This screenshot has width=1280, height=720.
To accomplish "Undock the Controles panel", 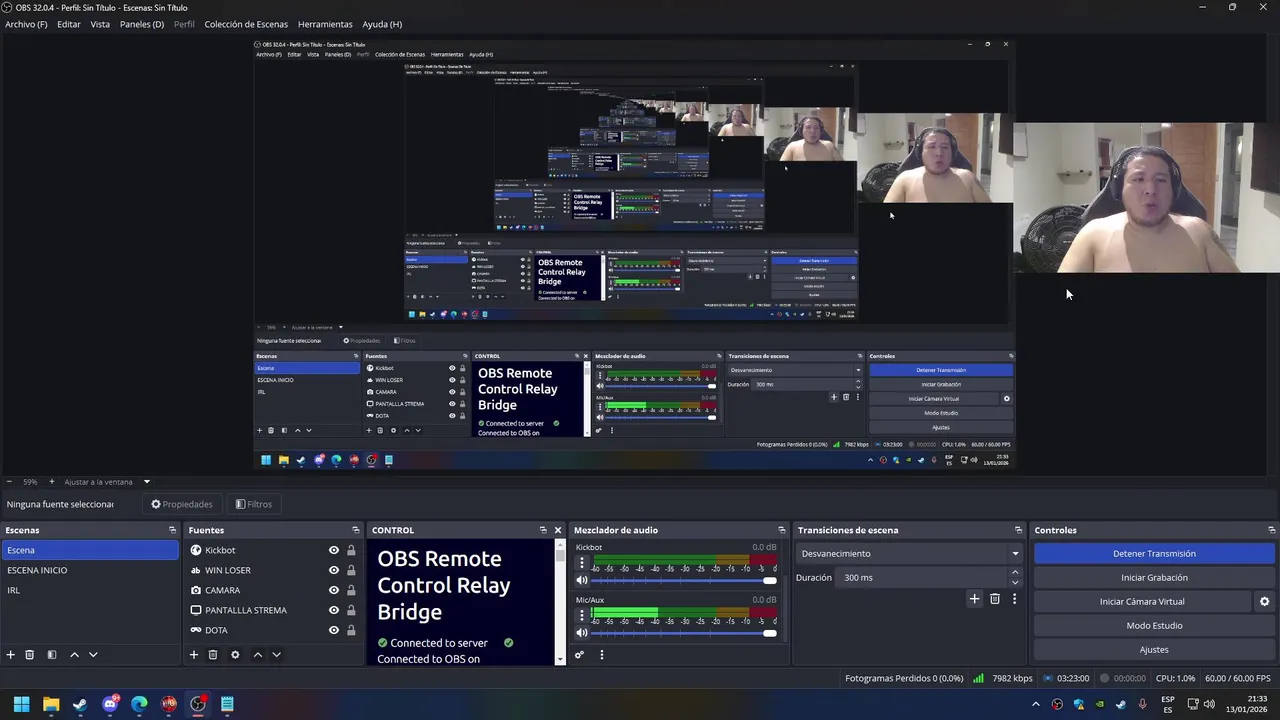I will tap(1271, 530).
